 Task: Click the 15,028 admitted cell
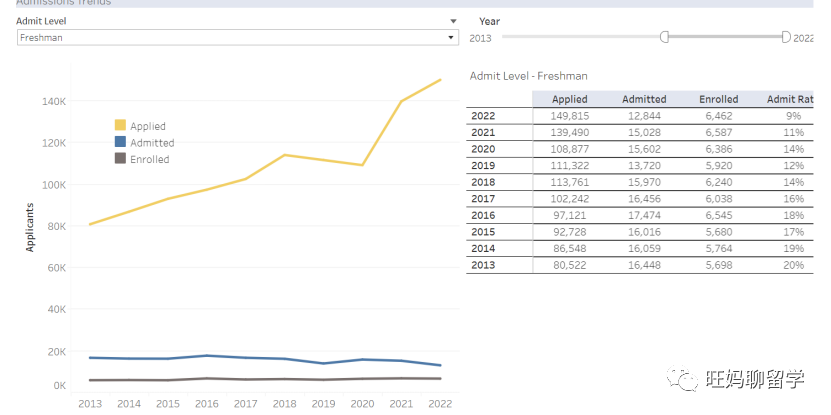pyautogui.click(x=644, y=133)
